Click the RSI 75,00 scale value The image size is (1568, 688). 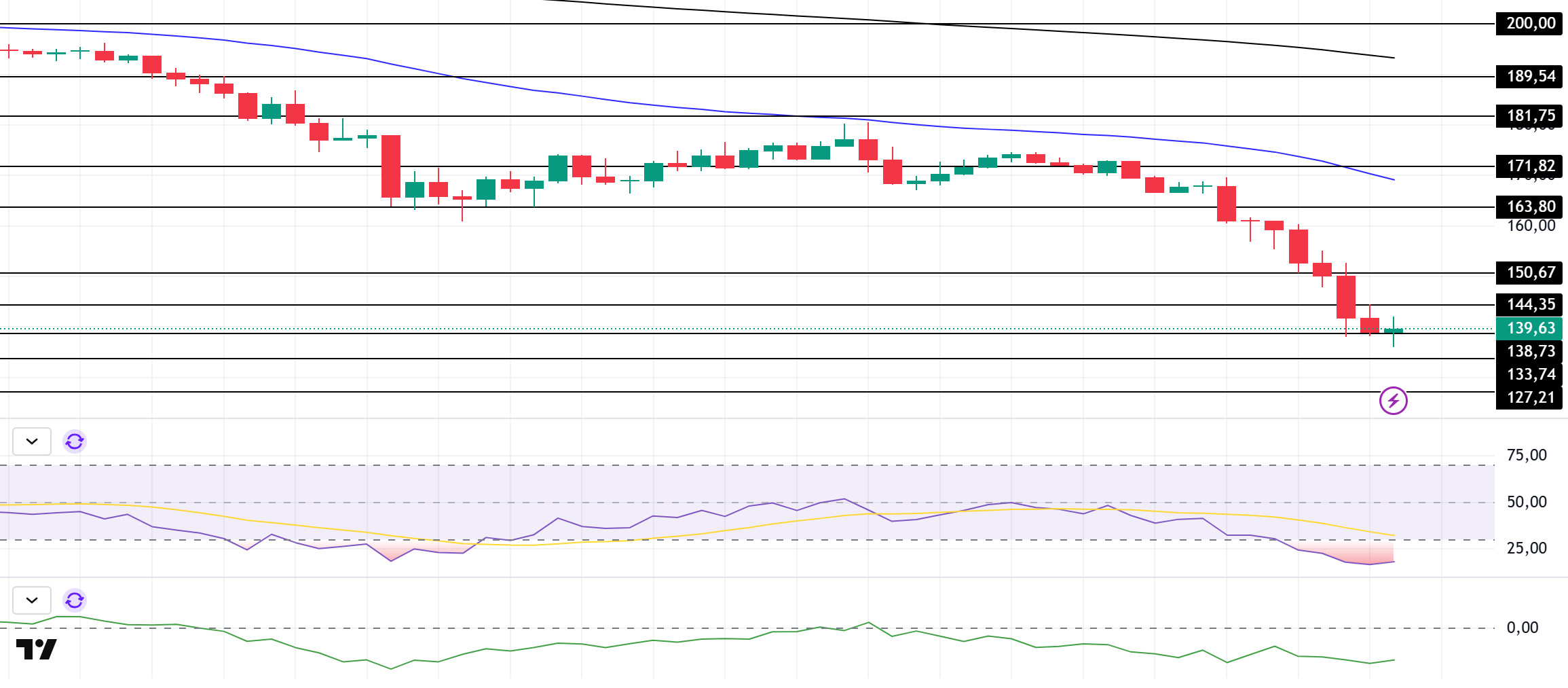[1527, 456]
